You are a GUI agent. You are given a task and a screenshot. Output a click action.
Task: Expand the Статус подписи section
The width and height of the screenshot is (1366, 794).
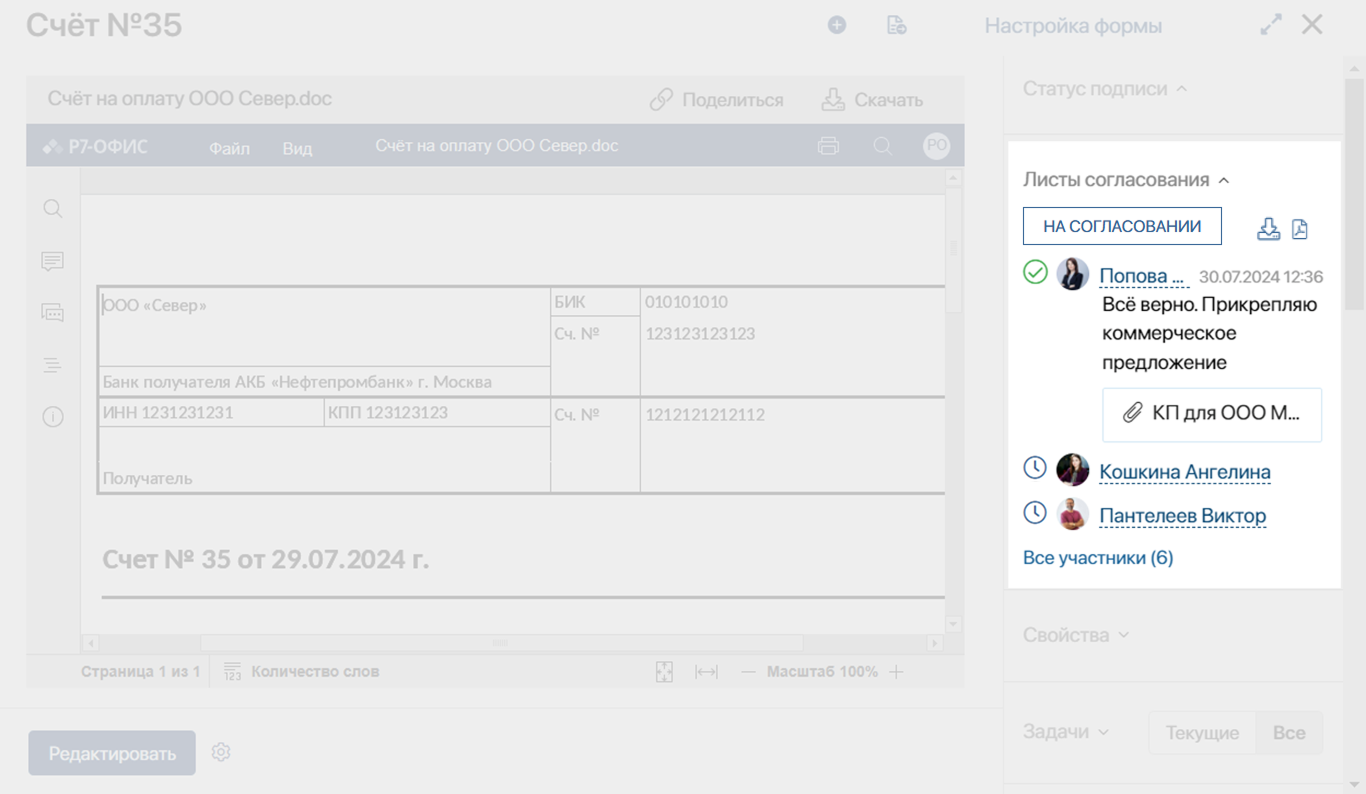1105,89
